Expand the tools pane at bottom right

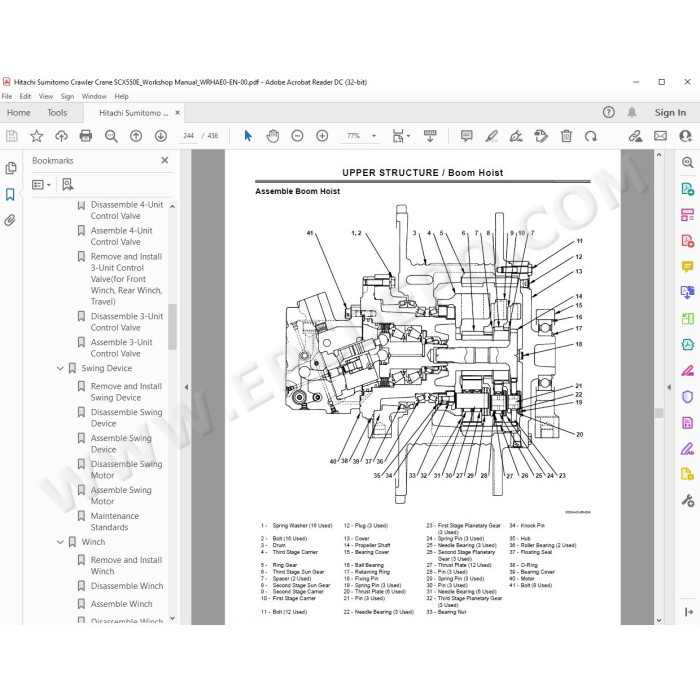coord(688,612)
